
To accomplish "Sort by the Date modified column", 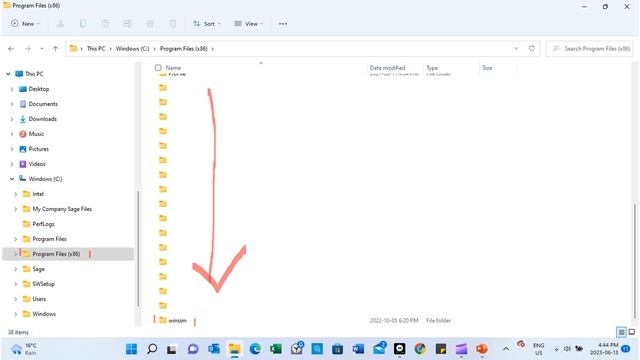I will [x=387, y=68].
